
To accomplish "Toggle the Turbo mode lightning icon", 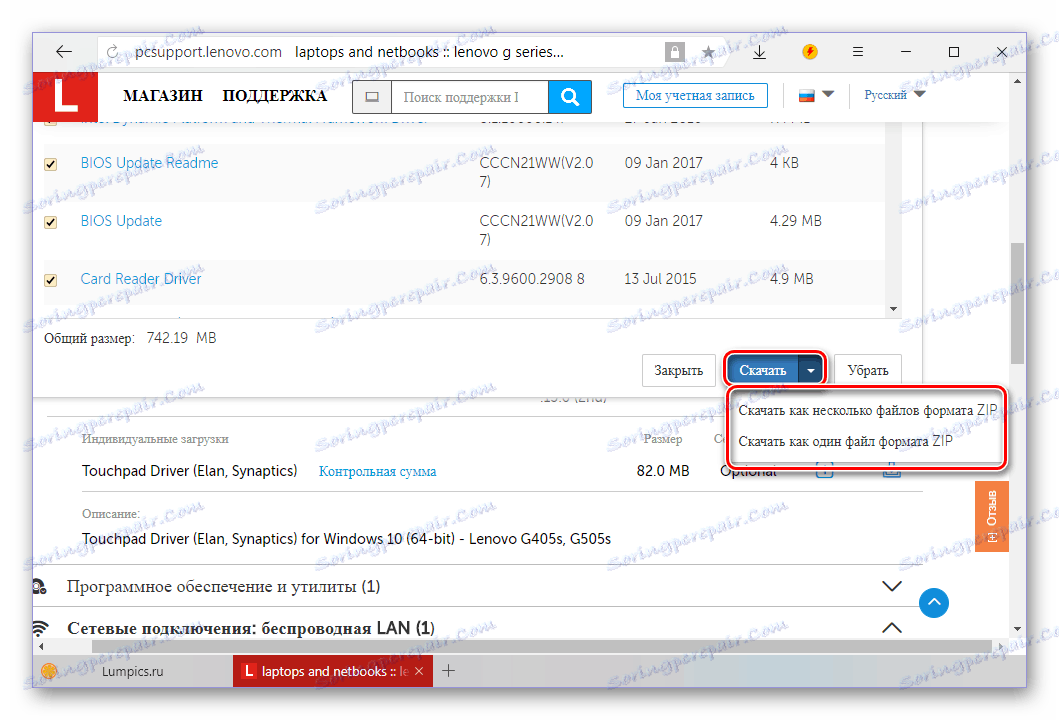I will click(810, 51).
